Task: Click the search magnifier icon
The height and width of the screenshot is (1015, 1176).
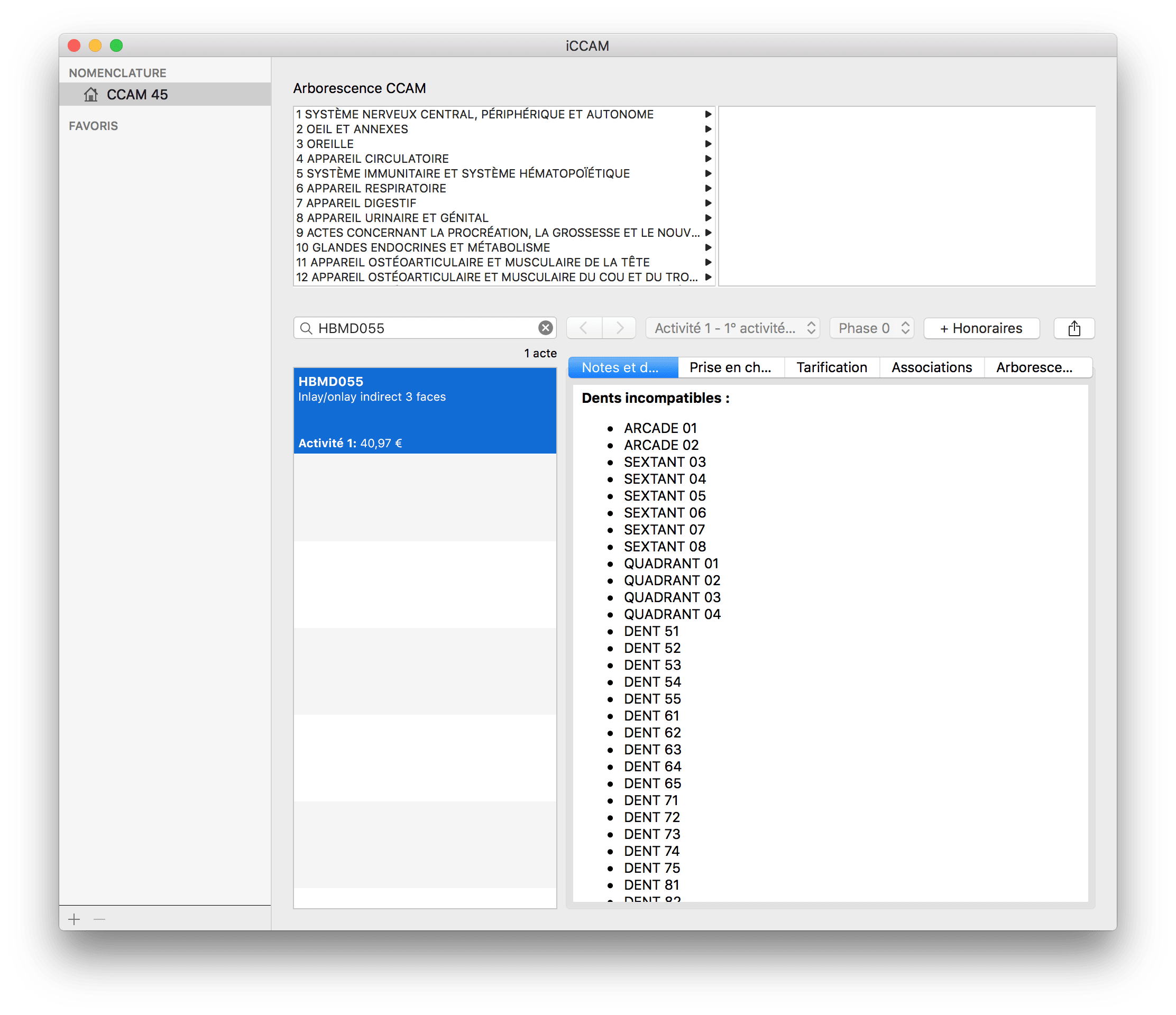Action: click(x=306, y=328)
